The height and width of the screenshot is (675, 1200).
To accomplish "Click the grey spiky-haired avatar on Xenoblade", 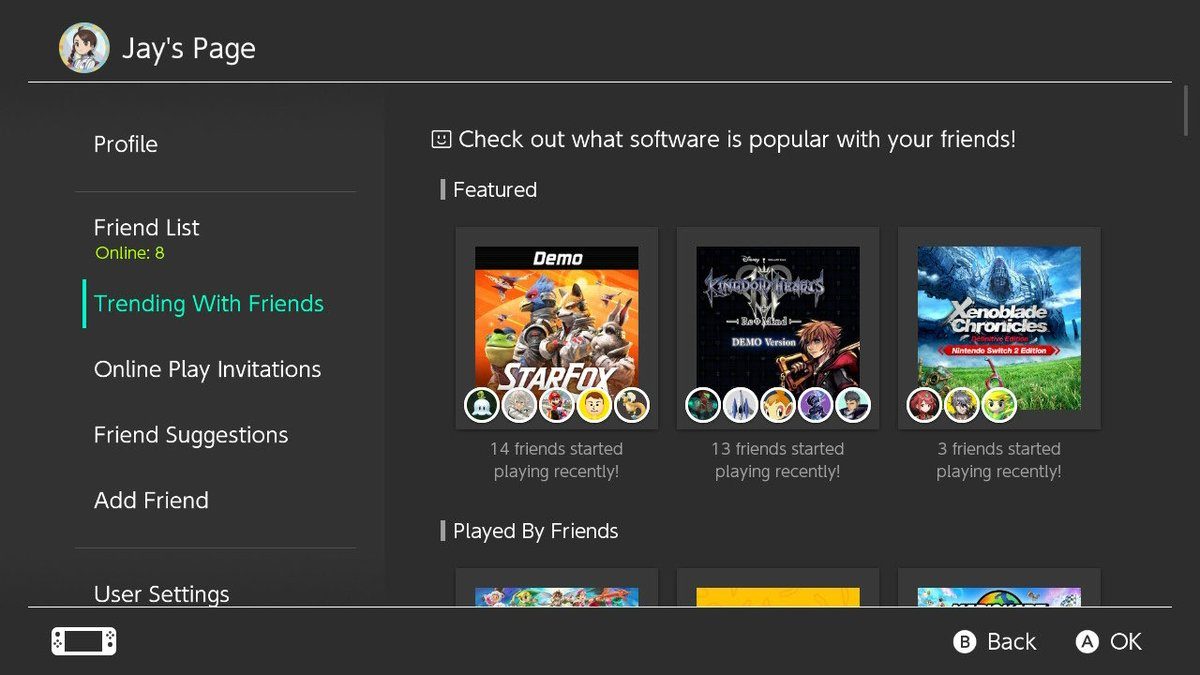I will (x=962, y=405).
